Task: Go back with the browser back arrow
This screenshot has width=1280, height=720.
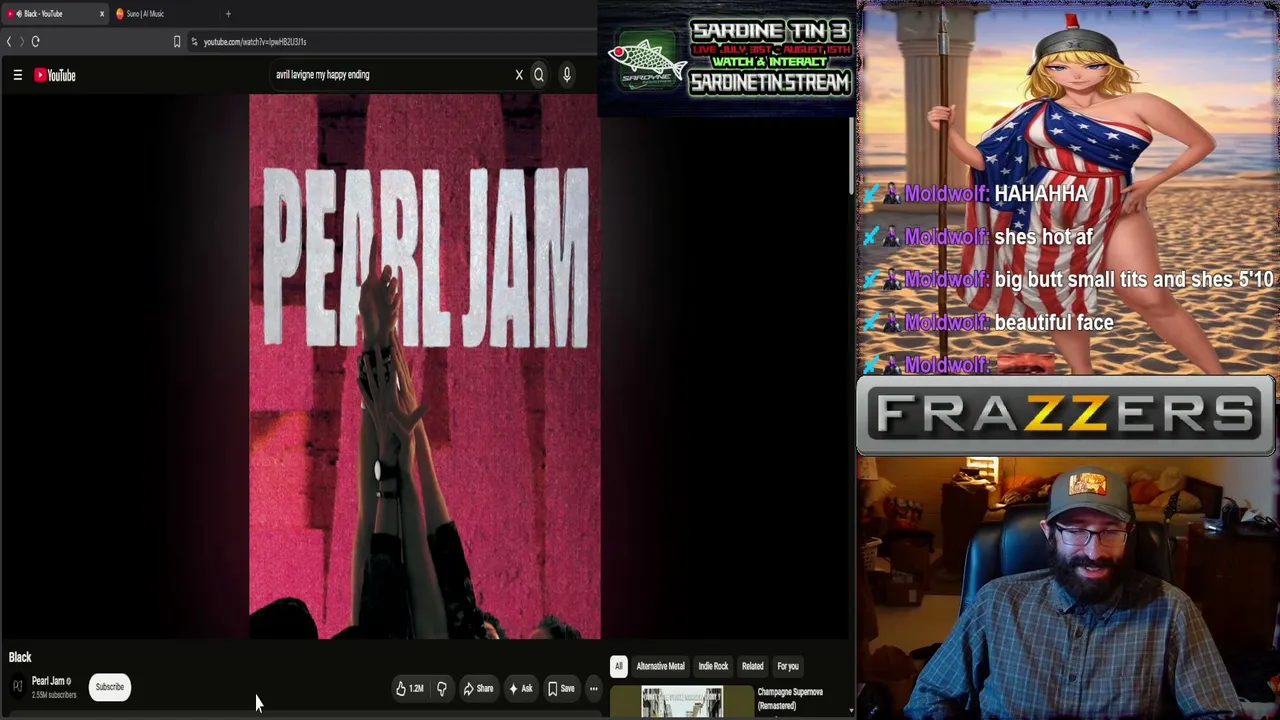Action: [8, 42]
